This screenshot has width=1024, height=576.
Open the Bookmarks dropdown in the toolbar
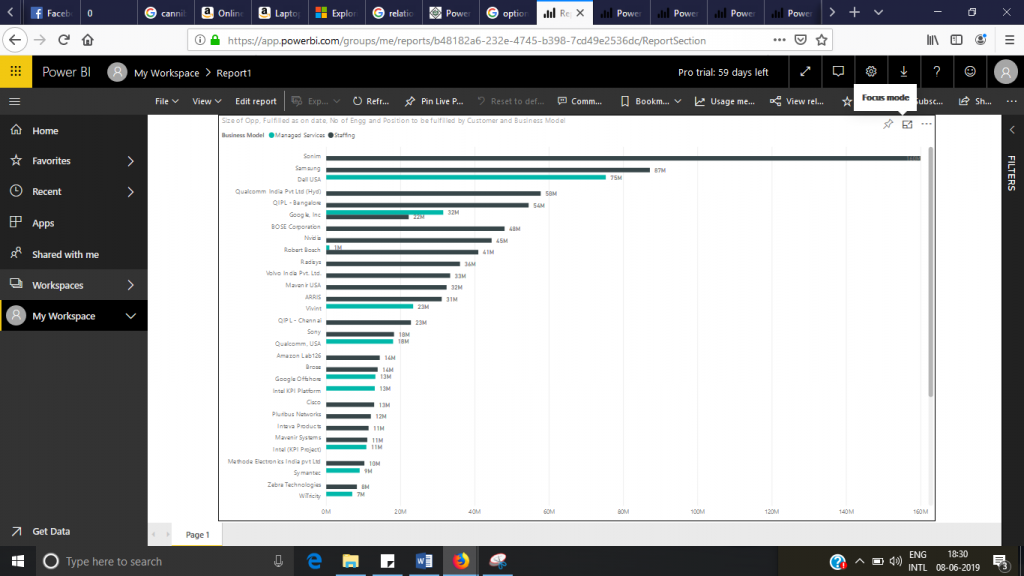(x=650, y=101)
